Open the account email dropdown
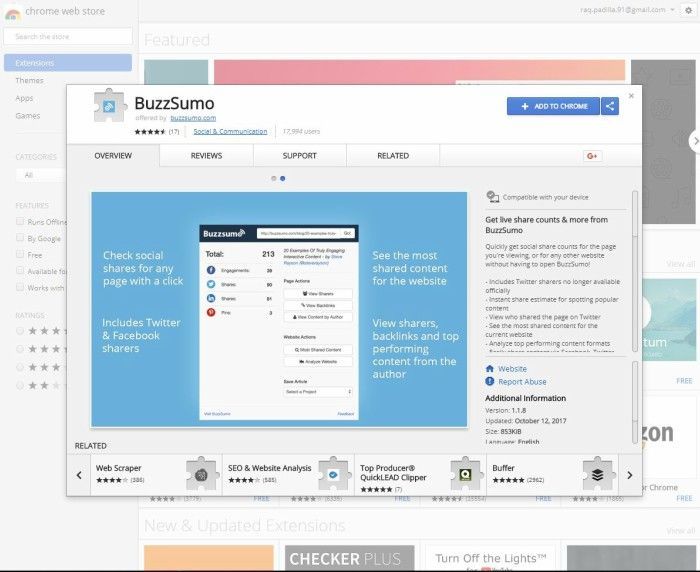 coord(628,10)
